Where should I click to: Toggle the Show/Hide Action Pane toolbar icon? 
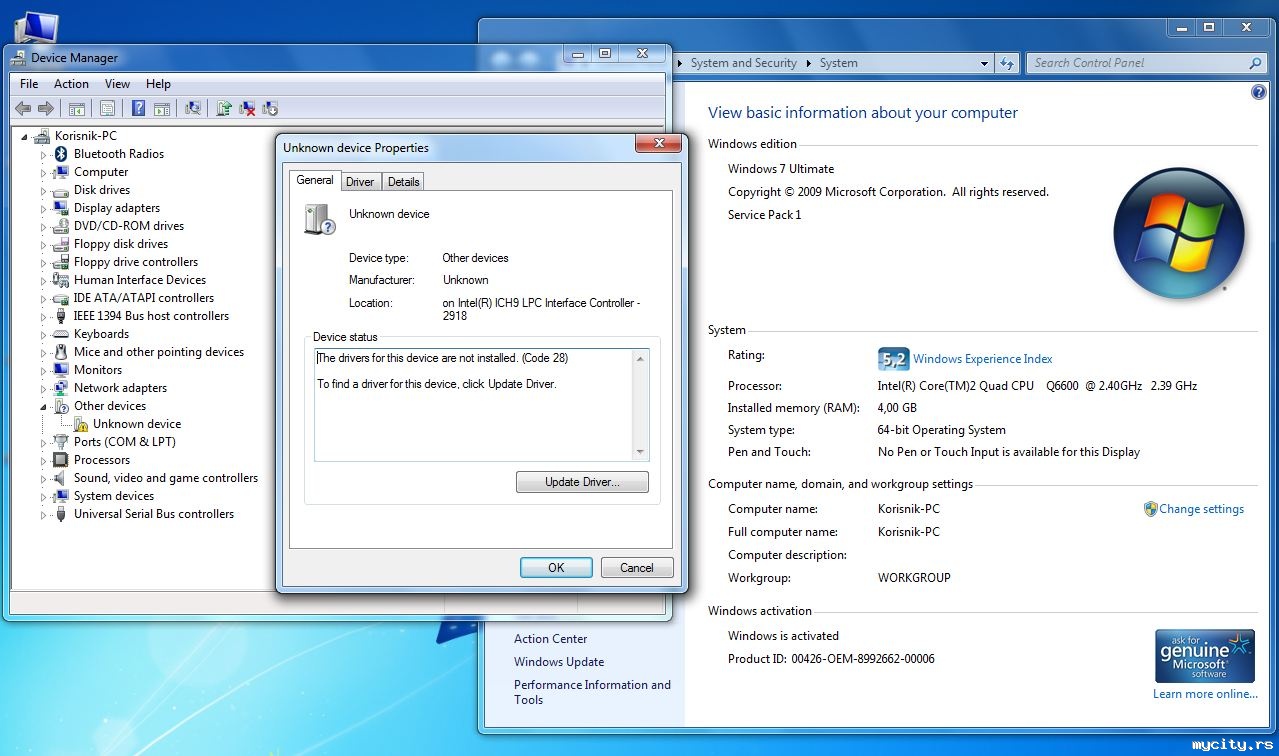[161, 108]
